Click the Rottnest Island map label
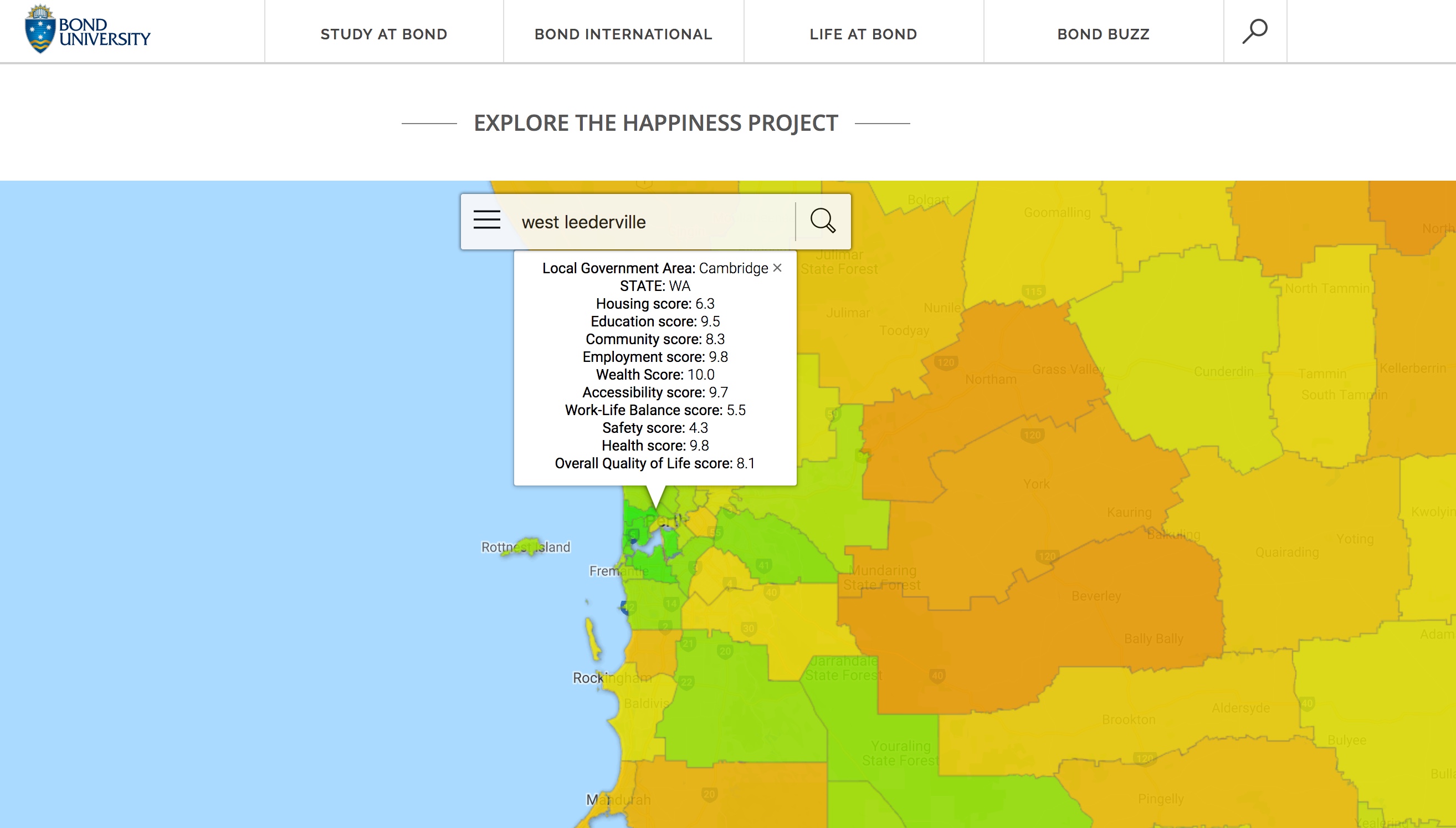This screenshot has height=828, width=1456. click(525, 547)
